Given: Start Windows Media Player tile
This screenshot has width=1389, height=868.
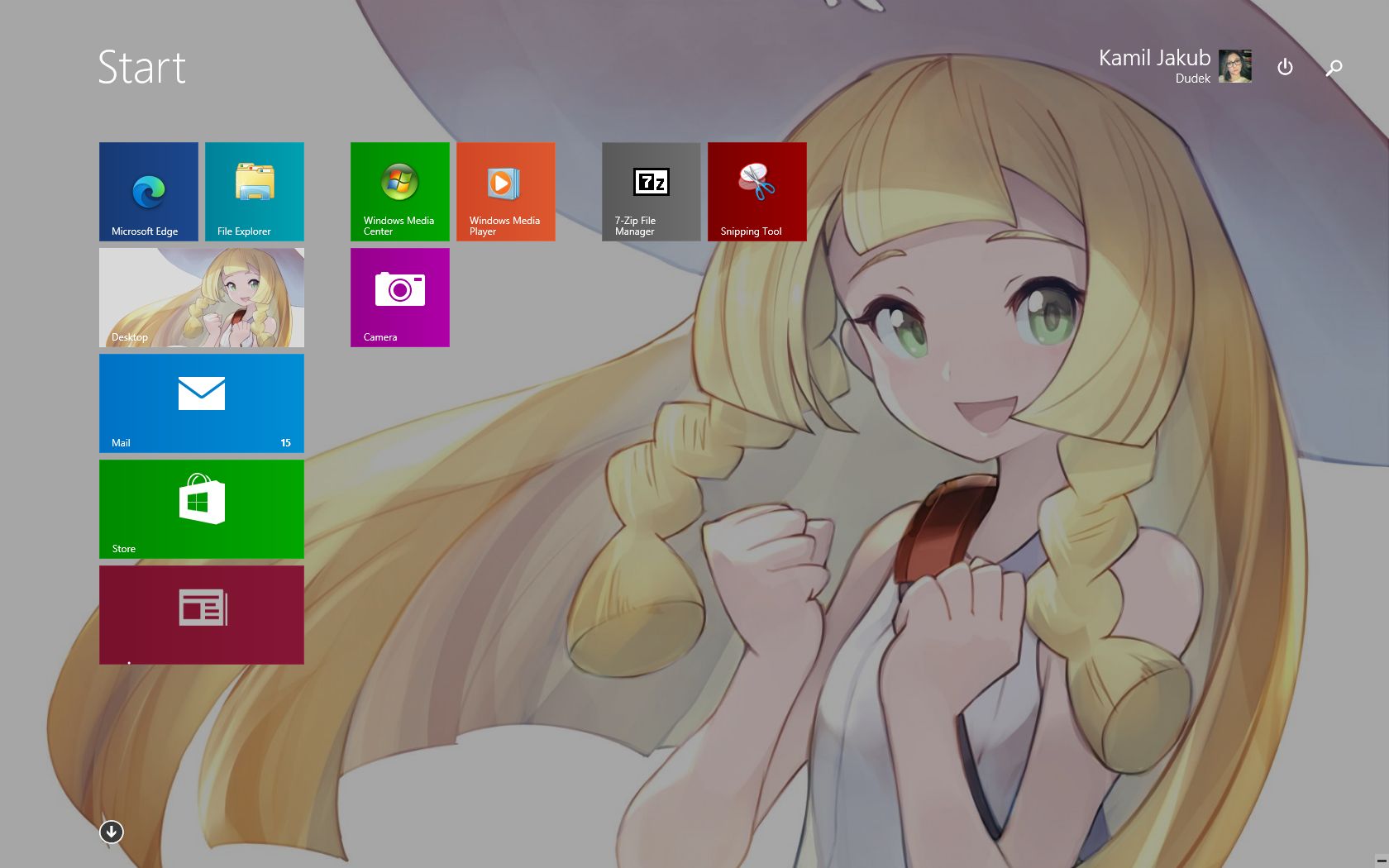Looking at the screenshot, I should [x=506, y=192].
